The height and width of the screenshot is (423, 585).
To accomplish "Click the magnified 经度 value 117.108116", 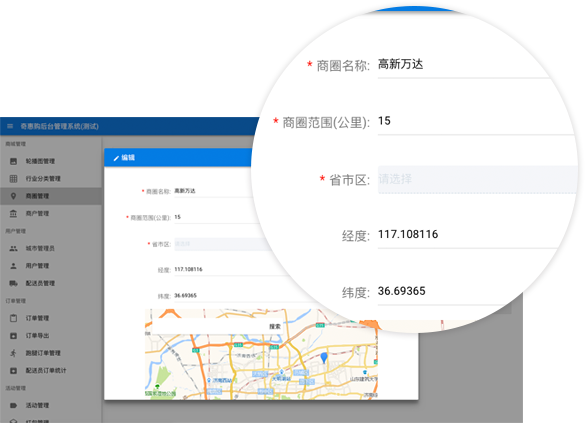I will (408, 234).
